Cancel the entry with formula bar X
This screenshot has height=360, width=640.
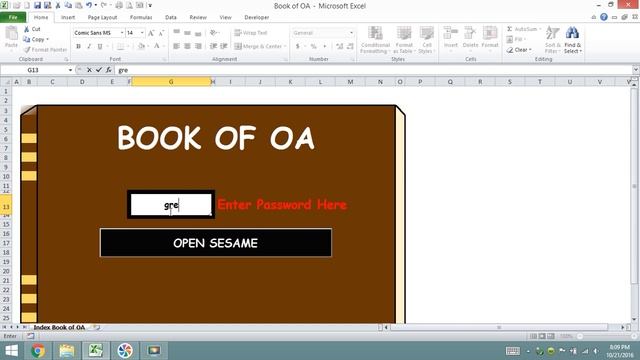point(89,70)
